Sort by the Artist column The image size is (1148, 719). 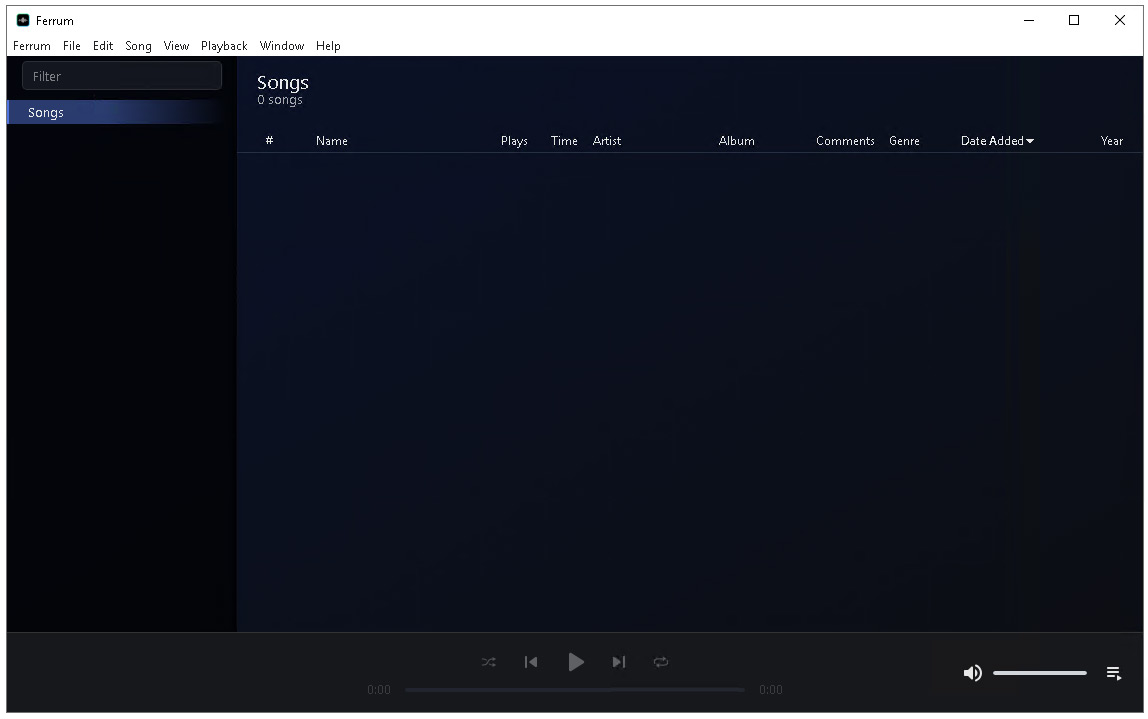tap(607, 141)
